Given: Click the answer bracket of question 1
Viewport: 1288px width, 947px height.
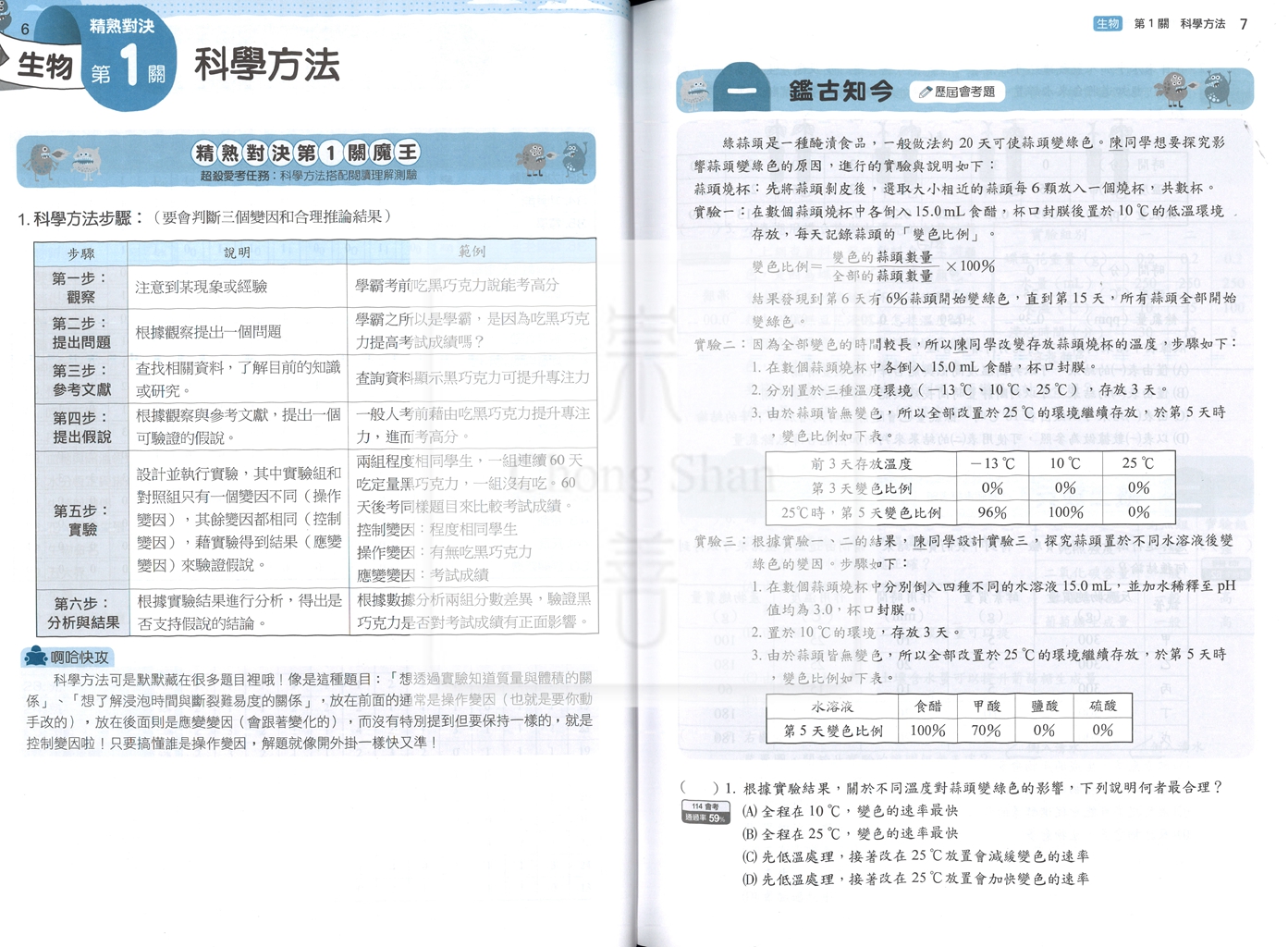Looking at the screenshot, I should pyautogui.click(x=700, y=788).
